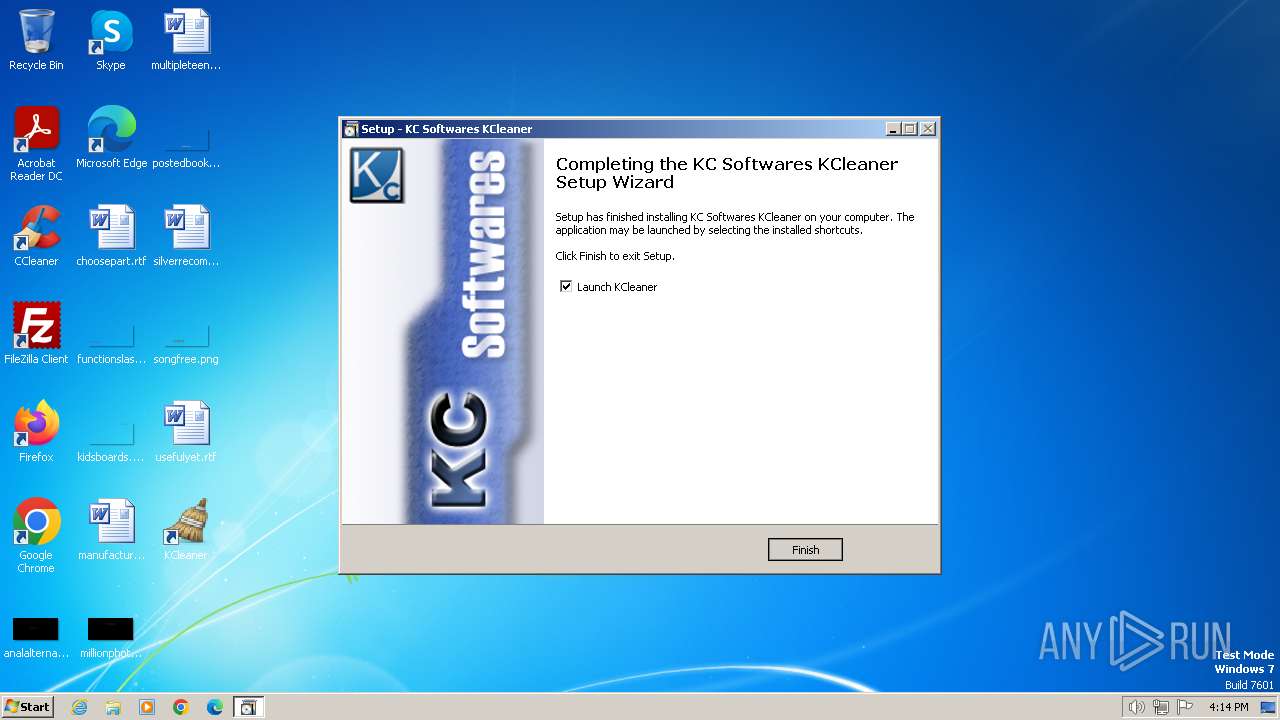Click the KC logo in wizard

click(377, 175)
